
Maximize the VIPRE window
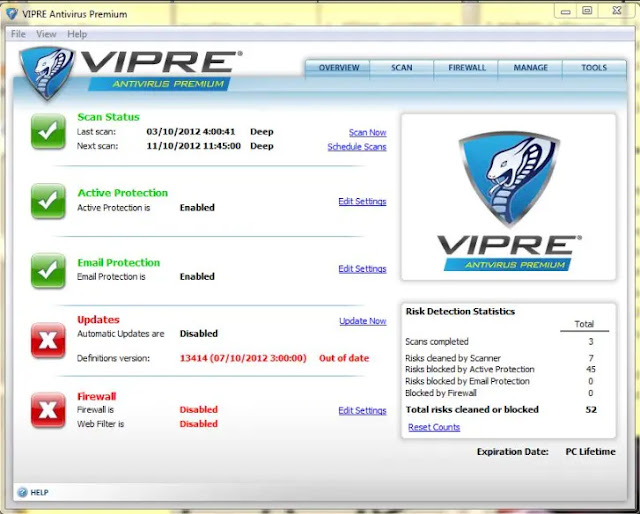click(x=587, y=11)
